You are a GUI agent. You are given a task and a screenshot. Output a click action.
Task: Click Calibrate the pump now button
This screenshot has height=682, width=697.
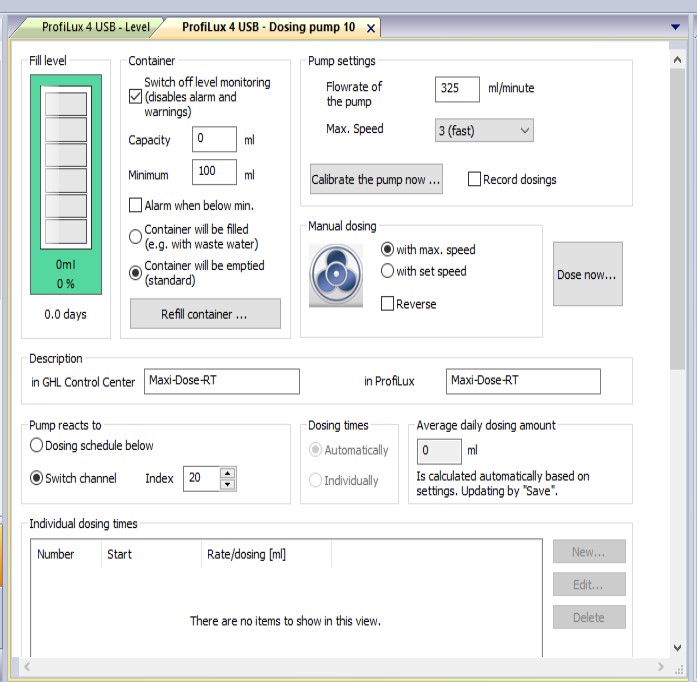(376, 179)
